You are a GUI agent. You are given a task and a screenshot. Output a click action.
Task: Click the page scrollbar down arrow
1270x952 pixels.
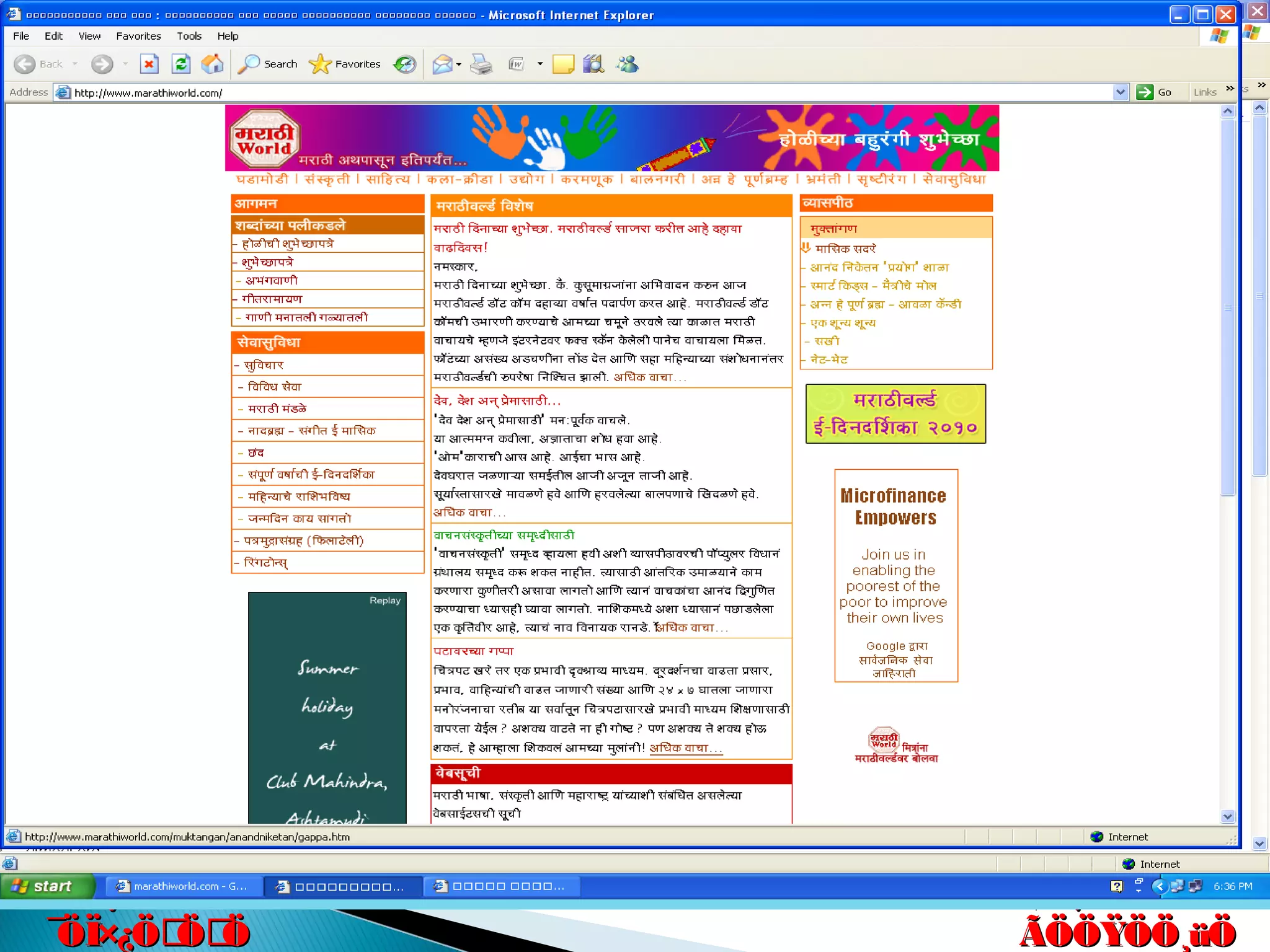click(1227, 816)
